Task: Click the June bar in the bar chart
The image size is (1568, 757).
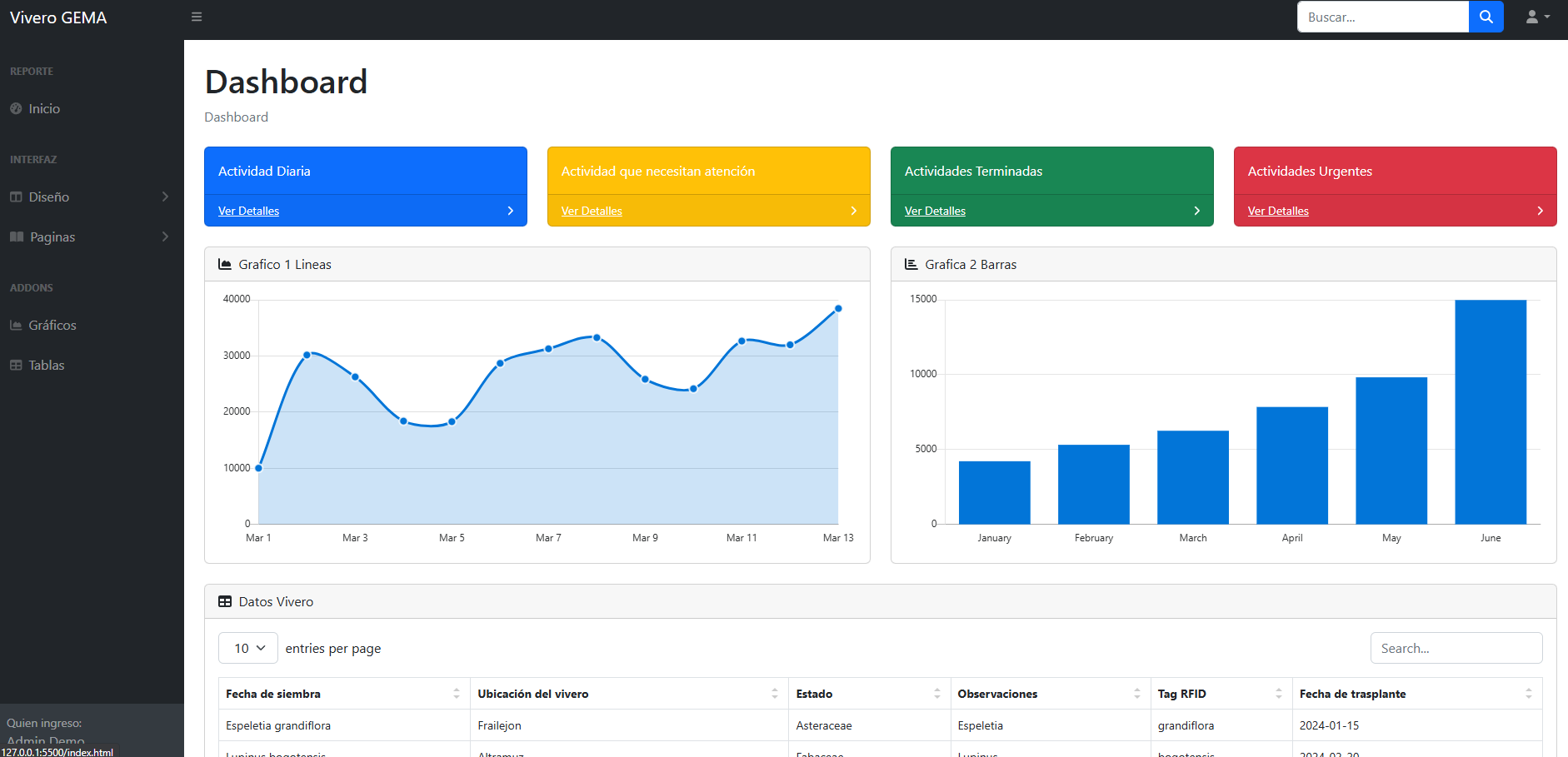Action: coord(1491,412)
